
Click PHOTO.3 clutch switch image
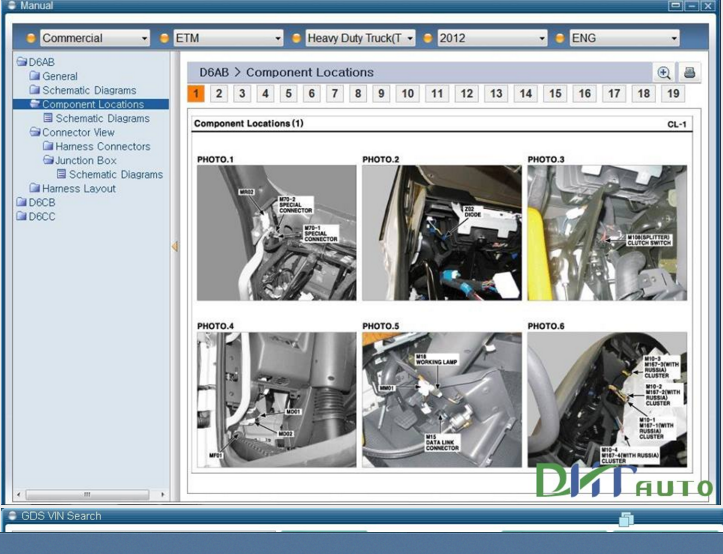[607, 233]
